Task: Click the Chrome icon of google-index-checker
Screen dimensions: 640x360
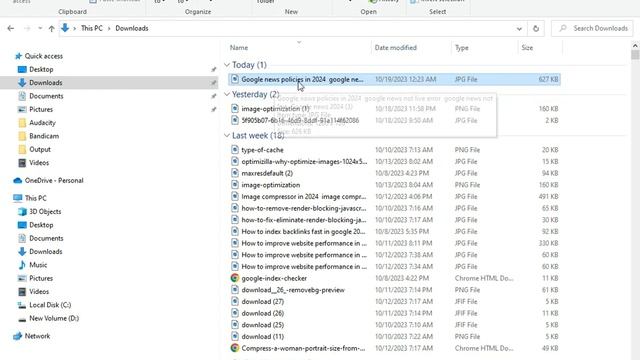Action: (235, 278)
